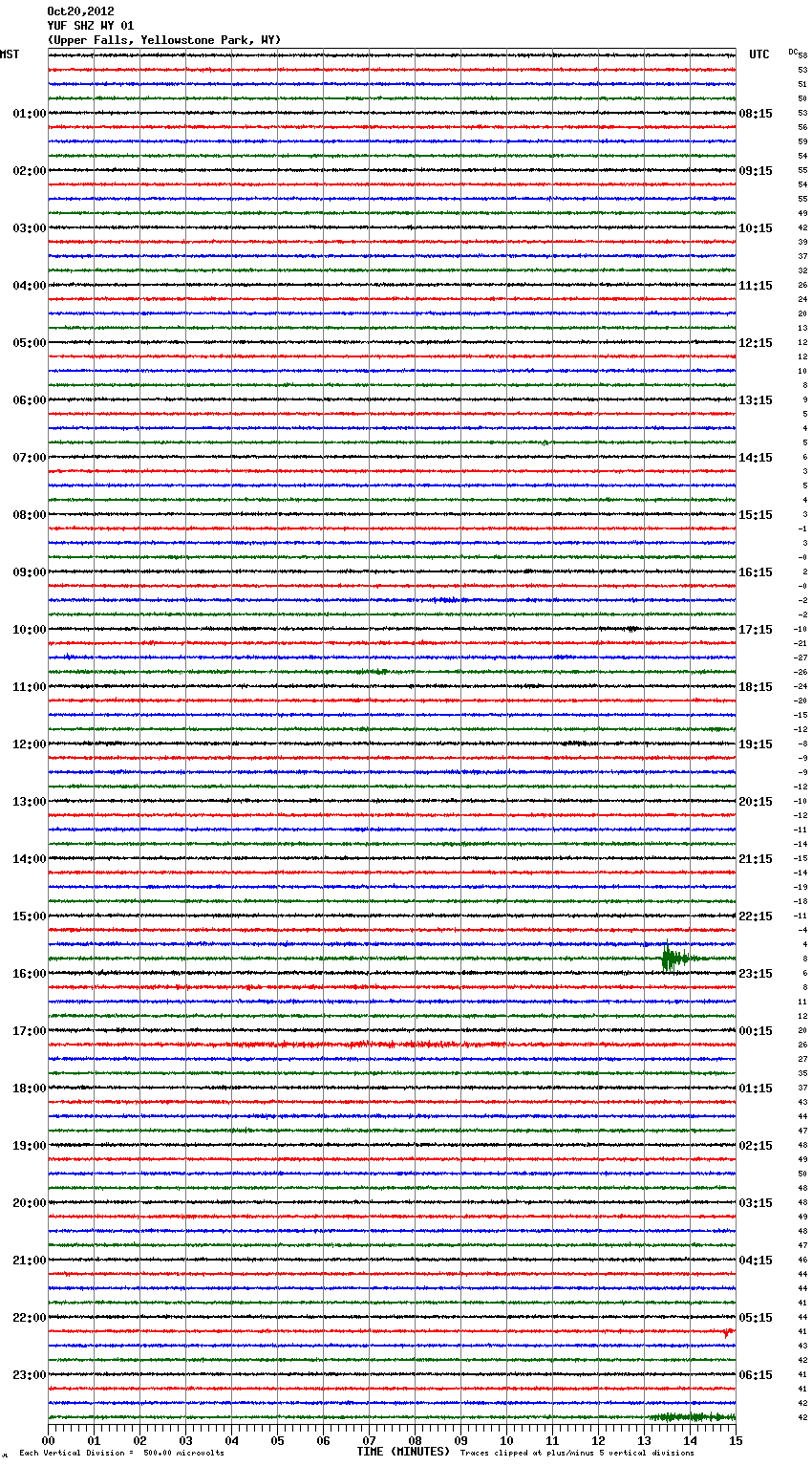This screenshot has width=812, height=1466.
Task: Click the 15 minute tick label on the x-axis
Action: point(735,1441)
